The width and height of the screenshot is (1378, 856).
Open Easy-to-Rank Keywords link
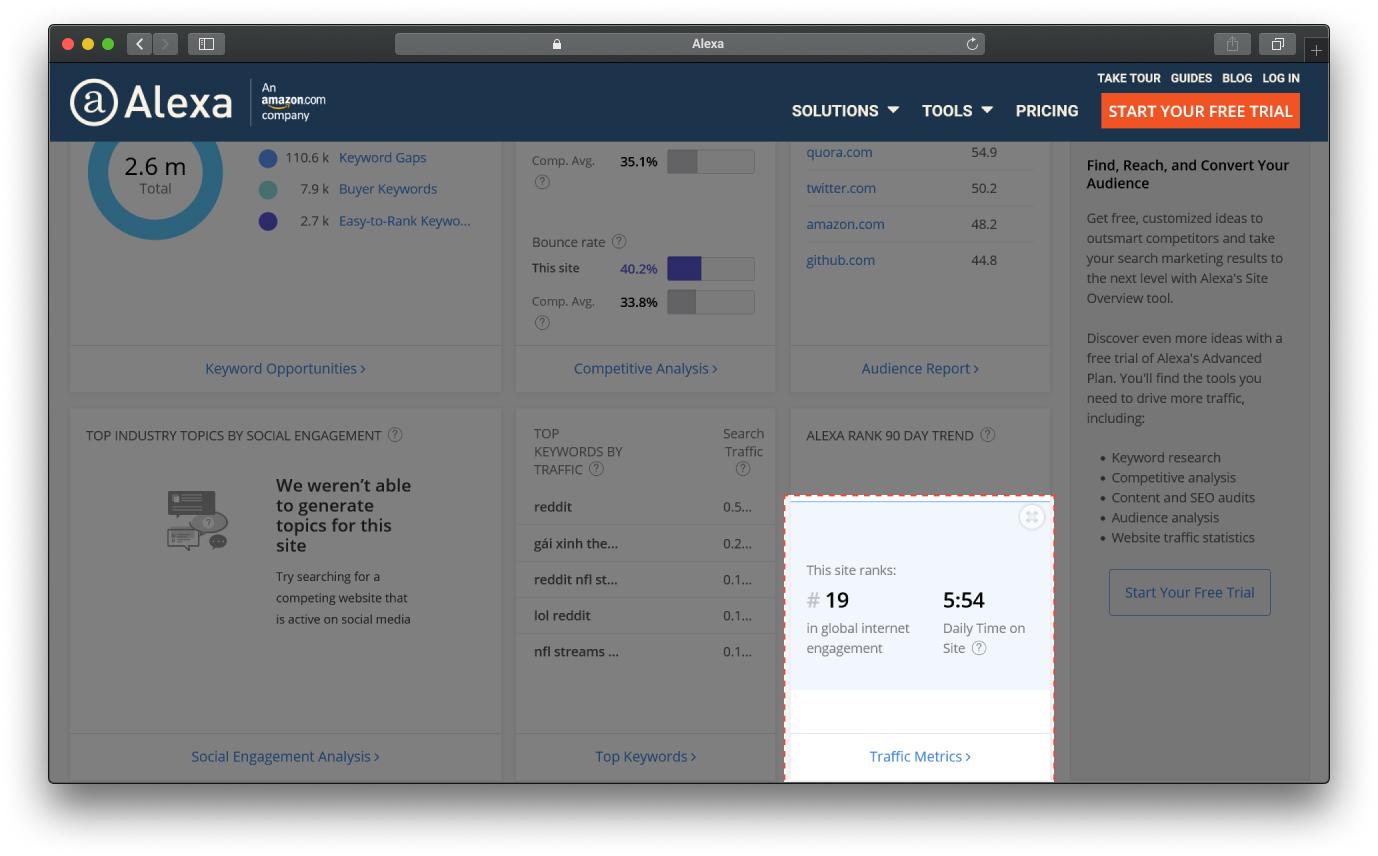tap(404, 221)
